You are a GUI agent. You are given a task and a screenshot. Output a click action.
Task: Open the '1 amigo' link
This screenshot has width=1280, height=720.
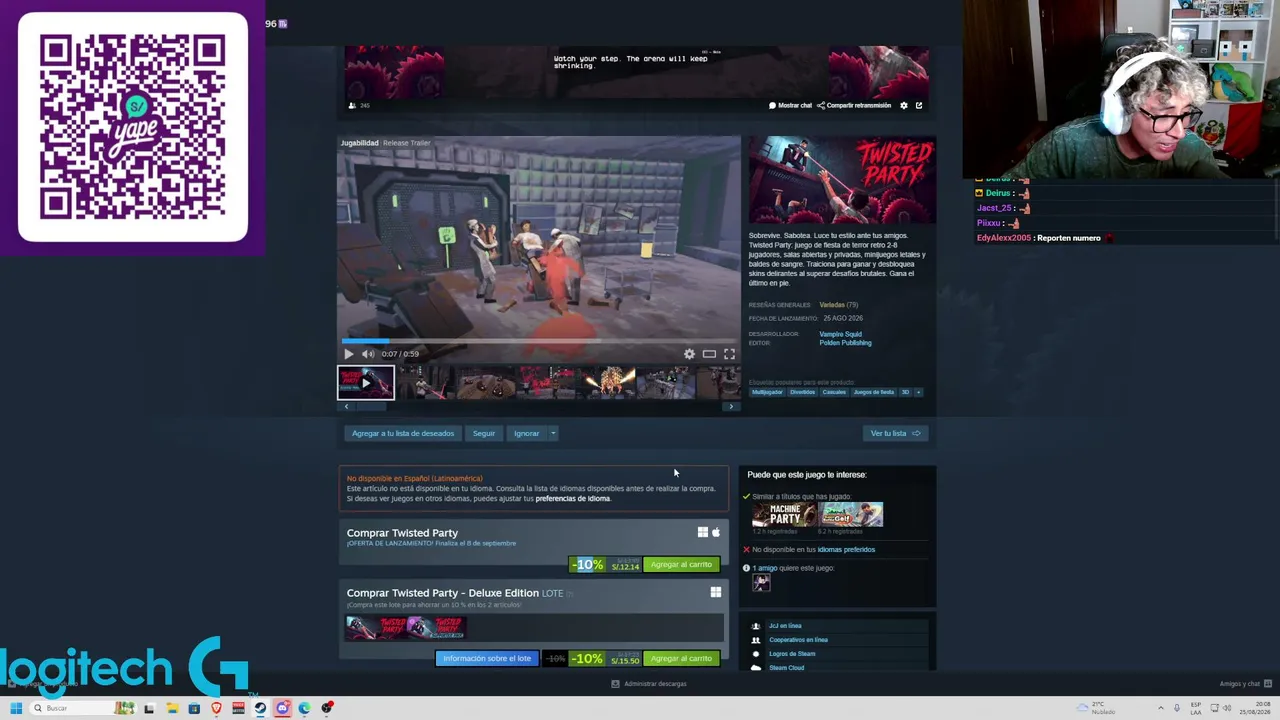pos(765,568)
